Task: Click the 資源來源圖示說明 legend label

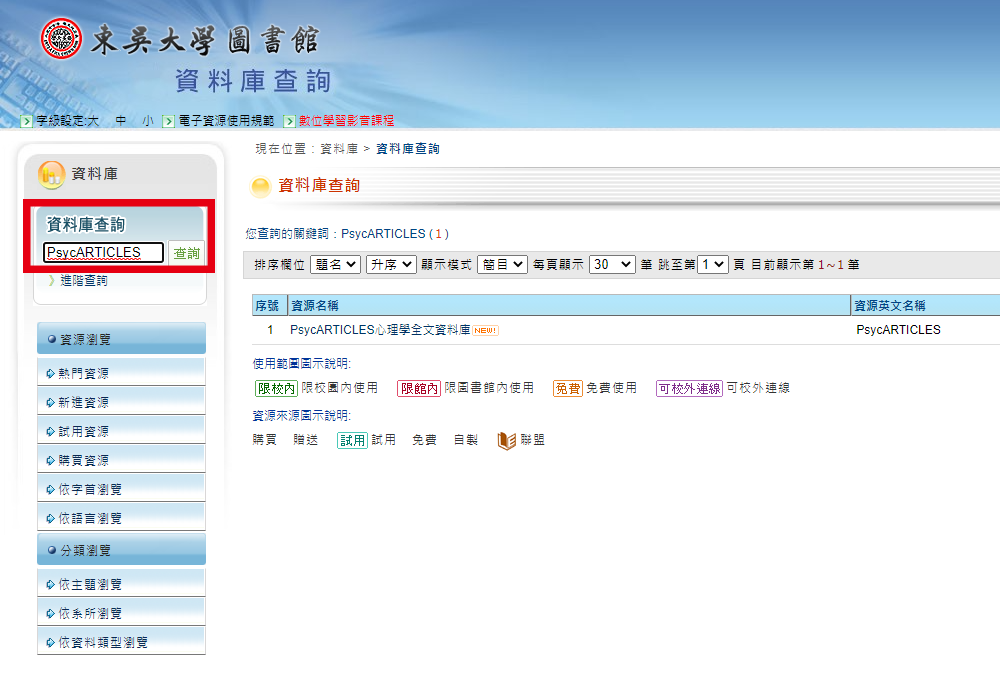Action: 302,416
